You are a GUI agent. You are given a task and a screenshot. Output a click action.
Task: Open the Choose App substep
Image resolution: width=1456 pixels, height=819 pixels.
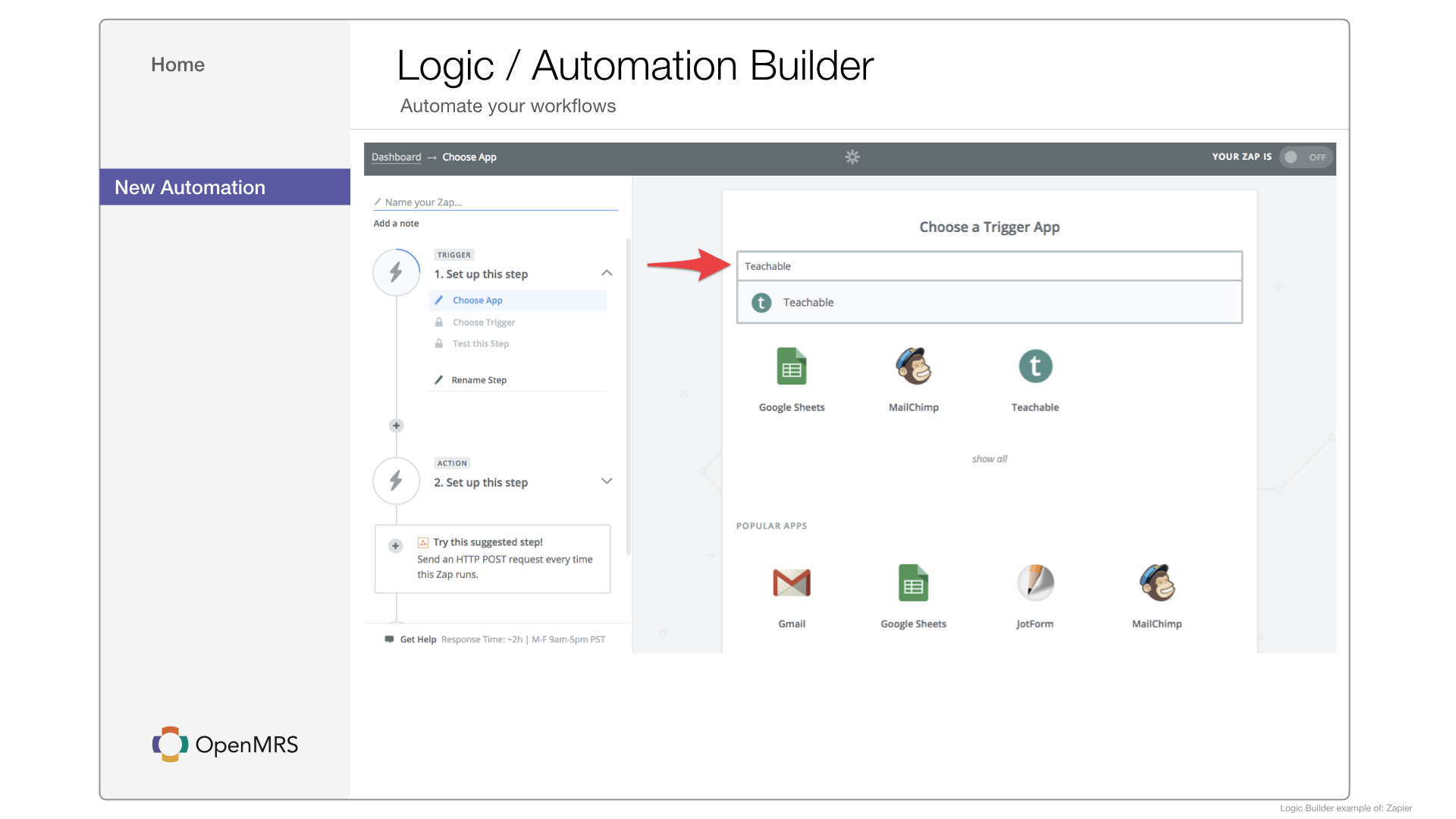[518, 300]
